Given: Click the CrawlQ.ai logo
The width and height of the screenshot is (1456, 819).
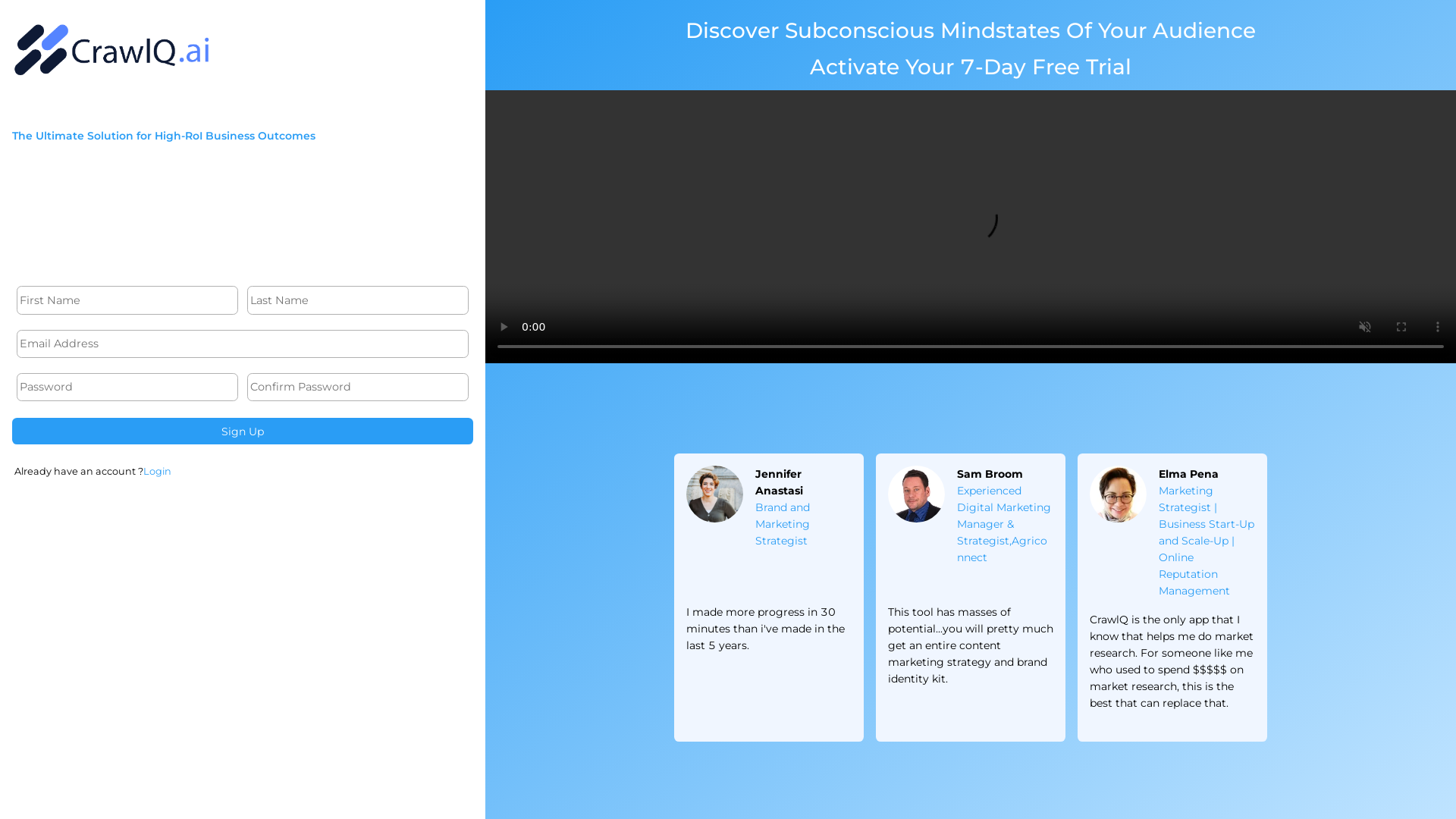Looking at the screenshot, I should pyautogui.click(x=112, y=50).
